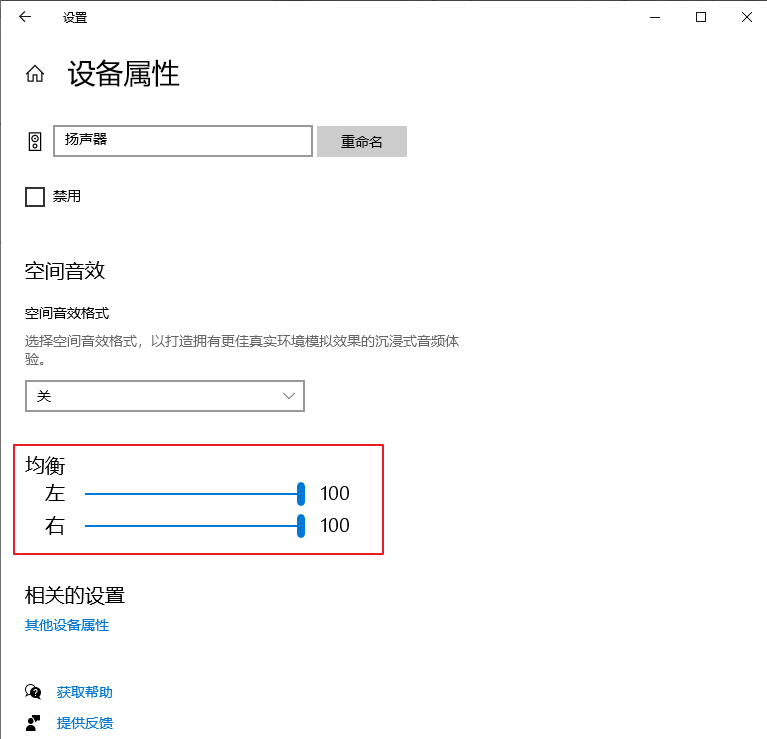Open the 空间音效格式 dropdown showing 关
The image size is (767, 739).
point(164,396)
